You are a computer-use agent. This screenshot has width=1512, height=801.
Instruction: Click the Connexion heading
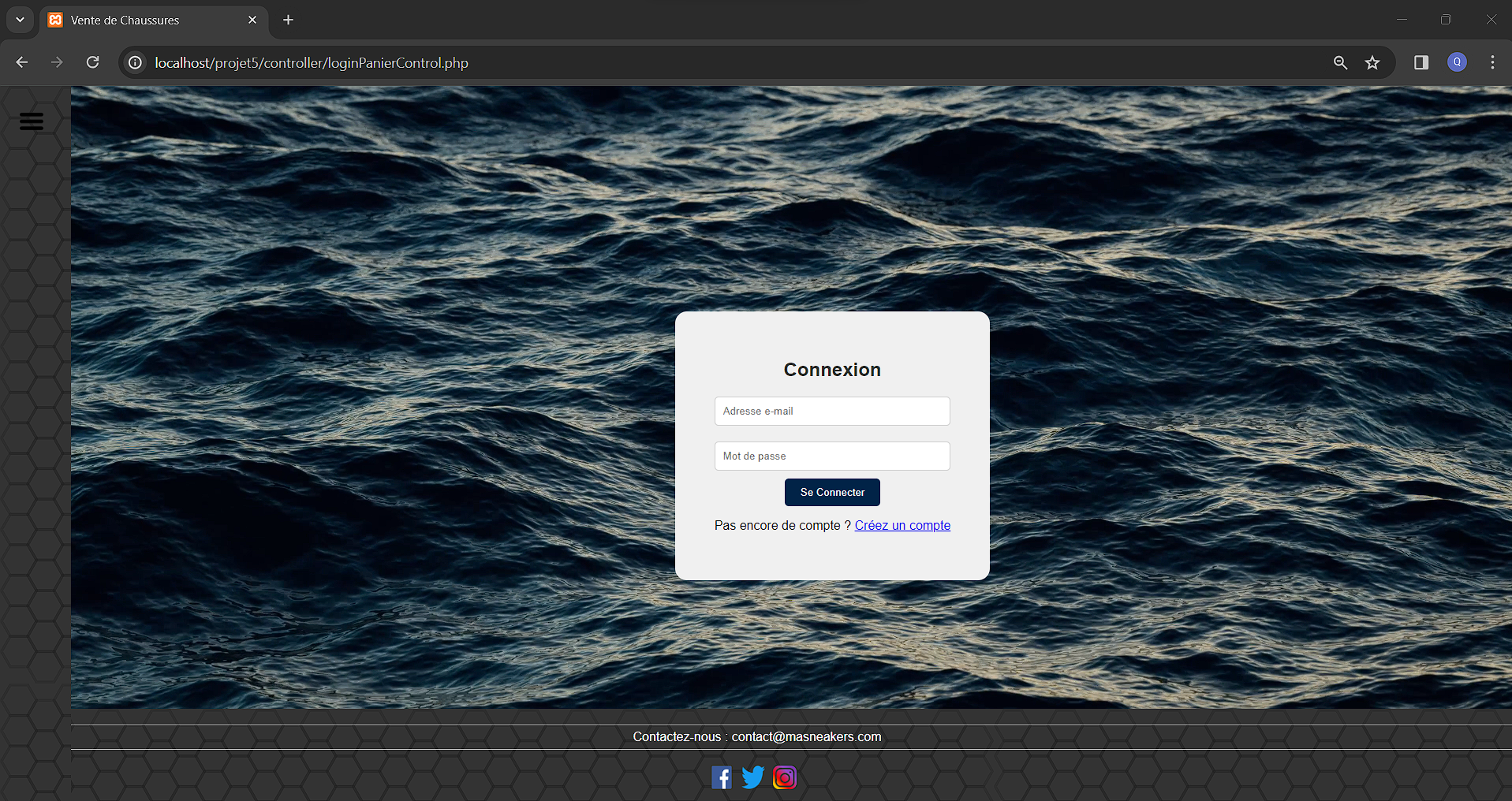832,370
